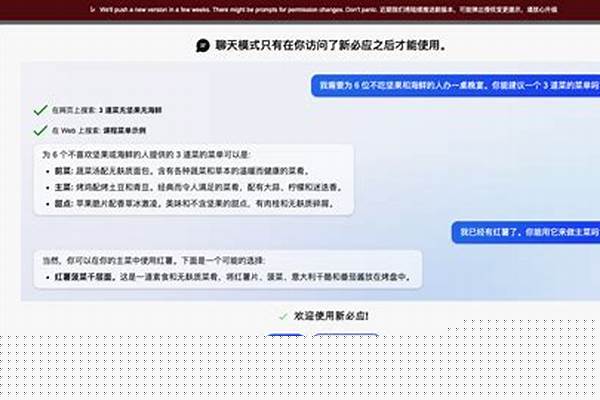Viewport: 600px width, 400px height.
Task: Click the arrow icon in the dark red banner
Action: pos(93,9)
